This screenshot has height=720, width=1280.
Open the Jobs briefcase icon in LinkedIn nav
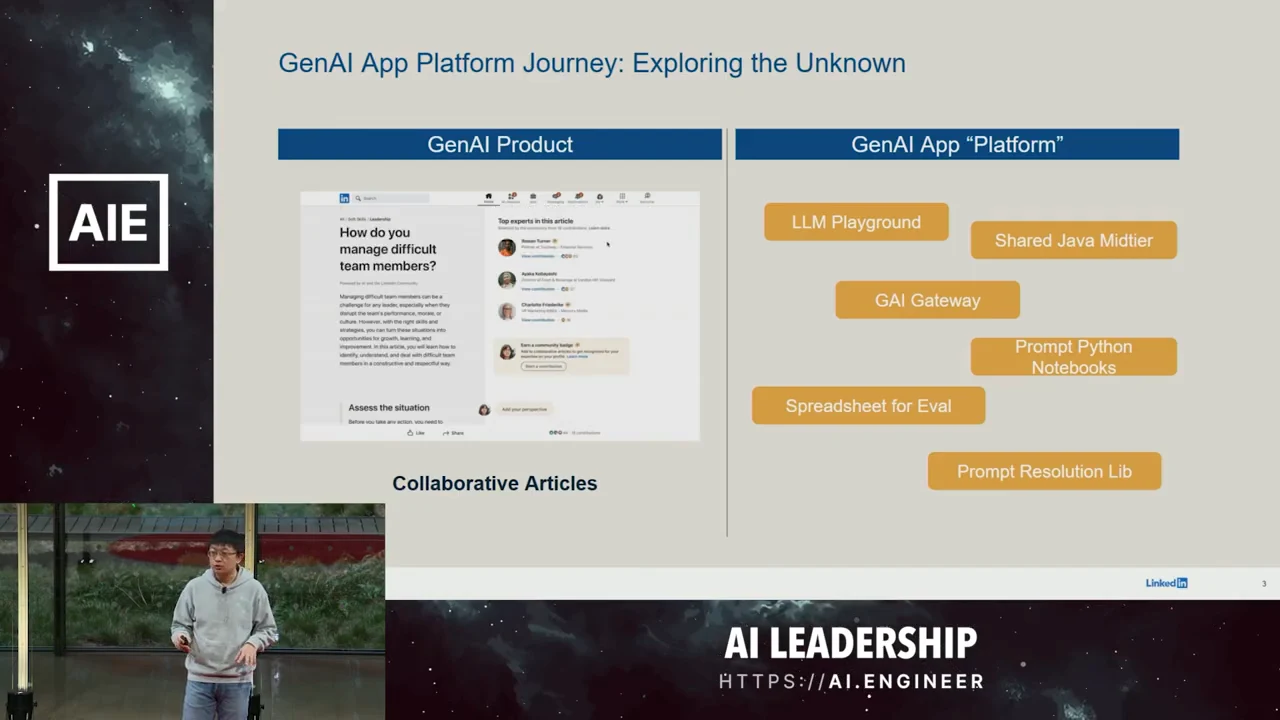(x=533, y=197)
